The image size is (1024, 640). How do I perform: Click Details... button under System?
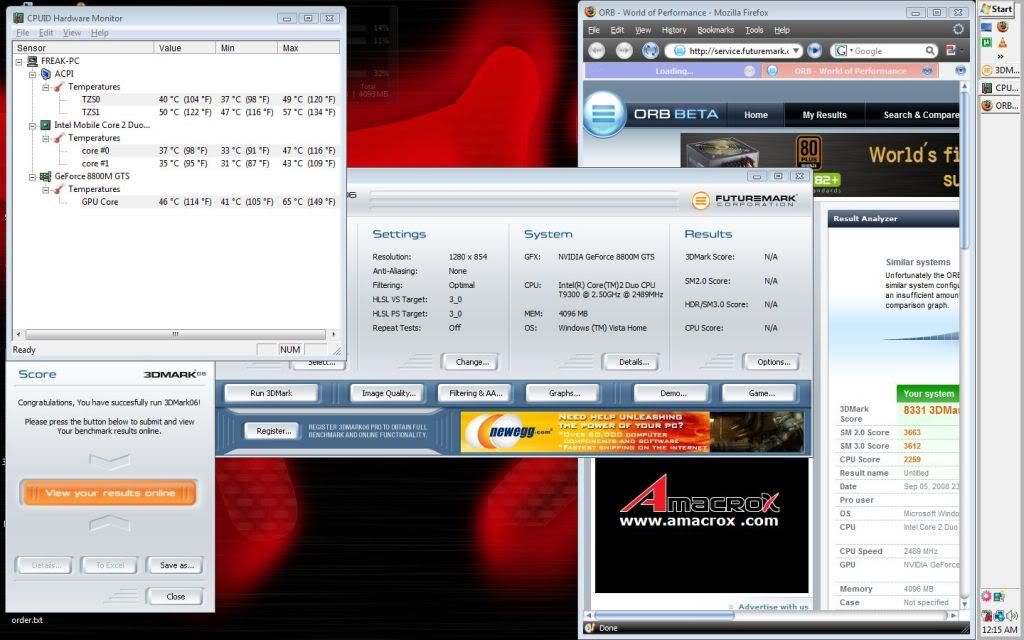tap(633, 362)
